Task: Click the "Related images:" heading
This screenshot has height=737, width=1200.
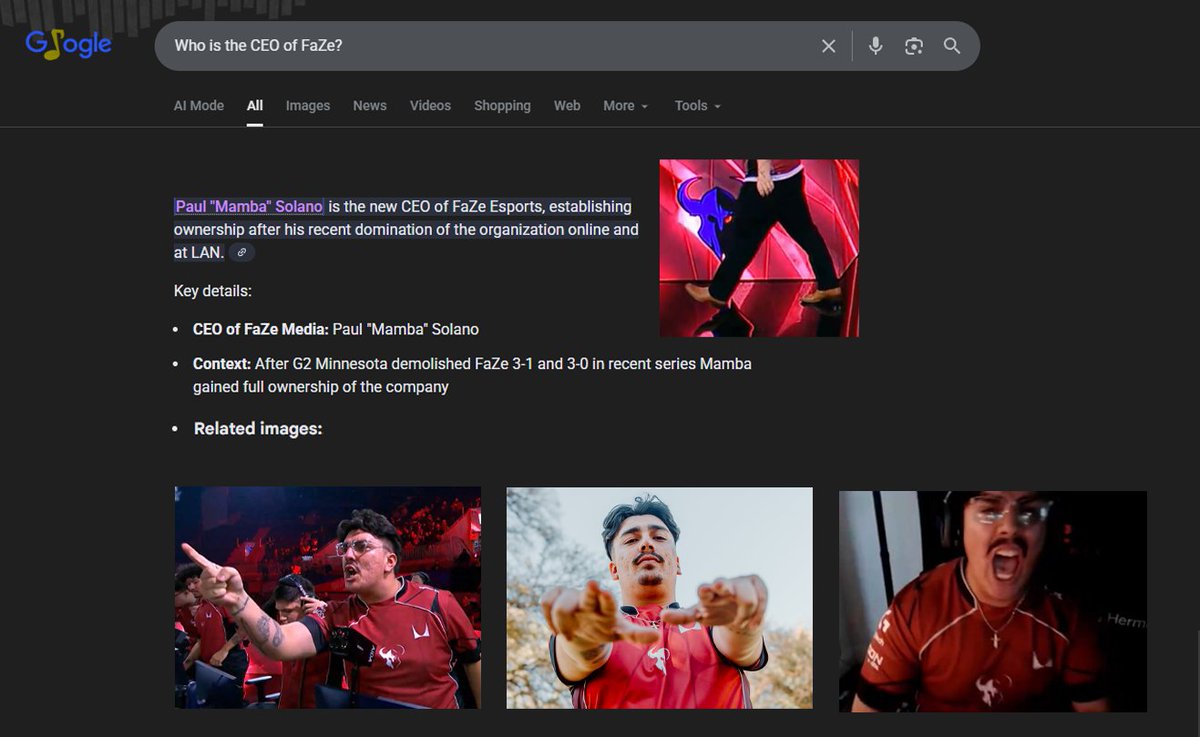Action: click(258, 428)
